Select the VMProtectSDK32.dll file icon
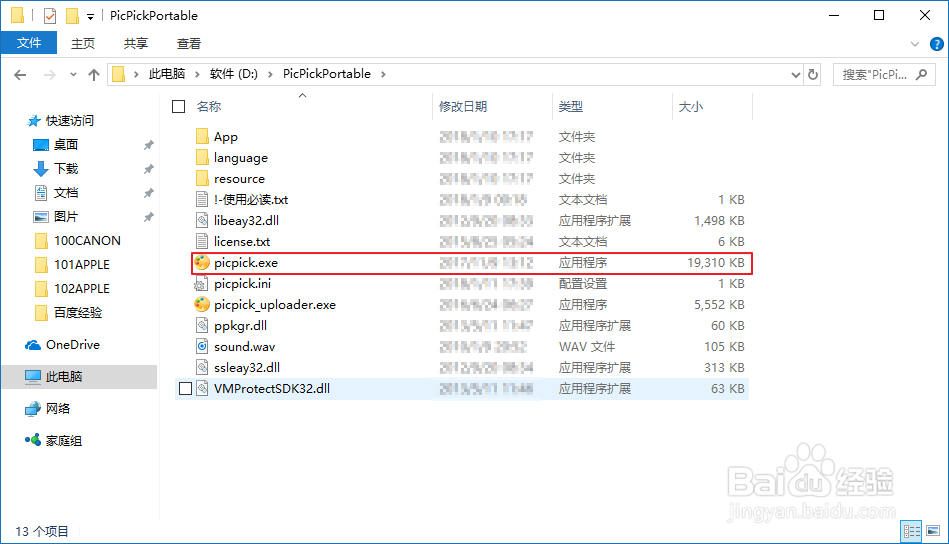 (x=202, y=388)
